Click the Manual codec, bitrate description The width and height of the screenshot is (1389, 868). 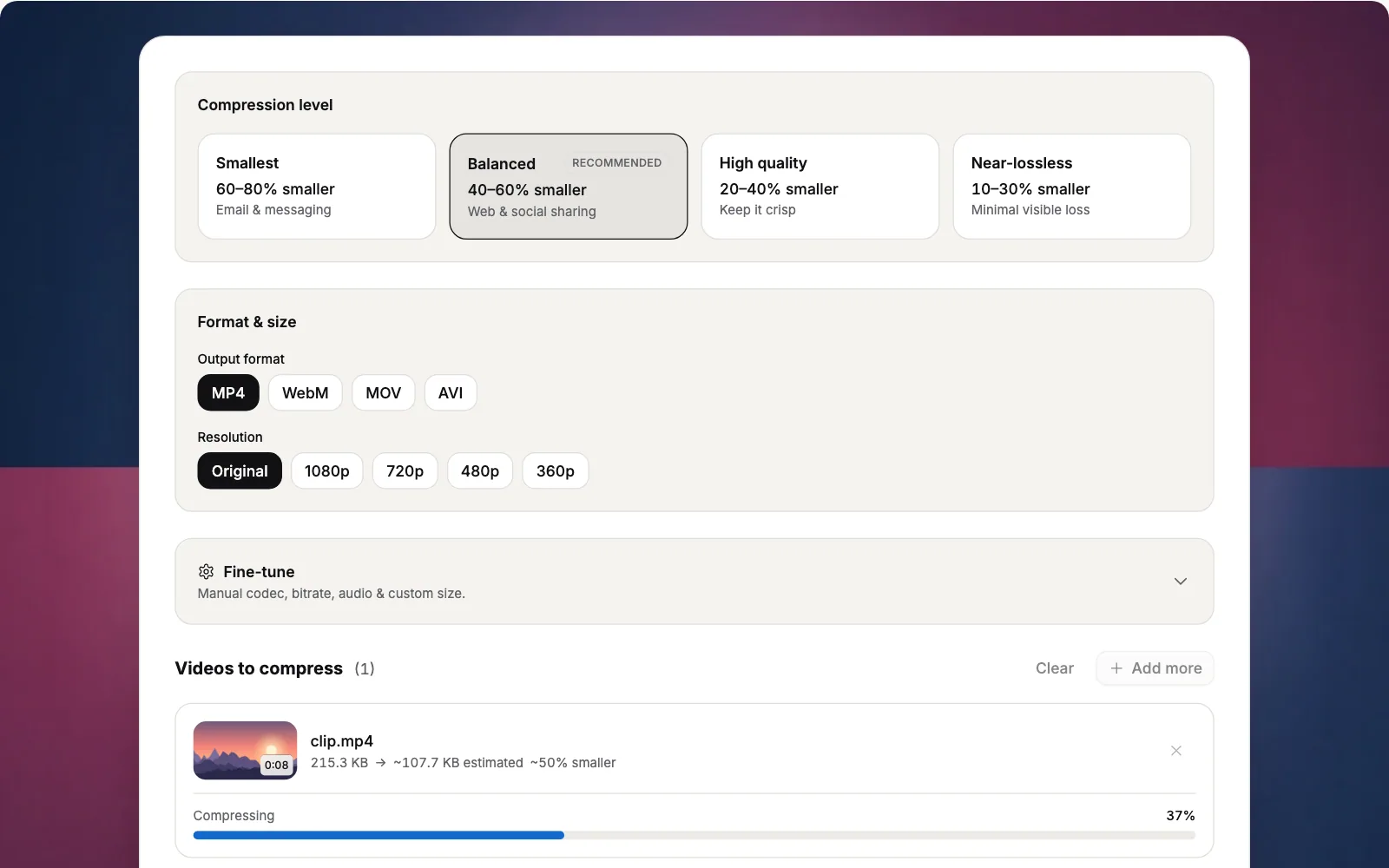coord(332,594)
